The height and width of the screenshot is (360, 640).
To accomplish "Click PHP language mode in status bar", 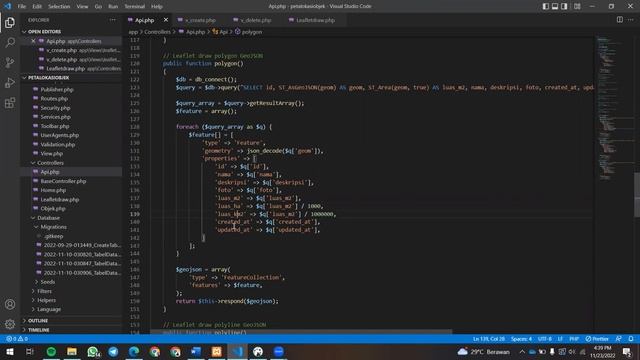I will coord(574,339).
